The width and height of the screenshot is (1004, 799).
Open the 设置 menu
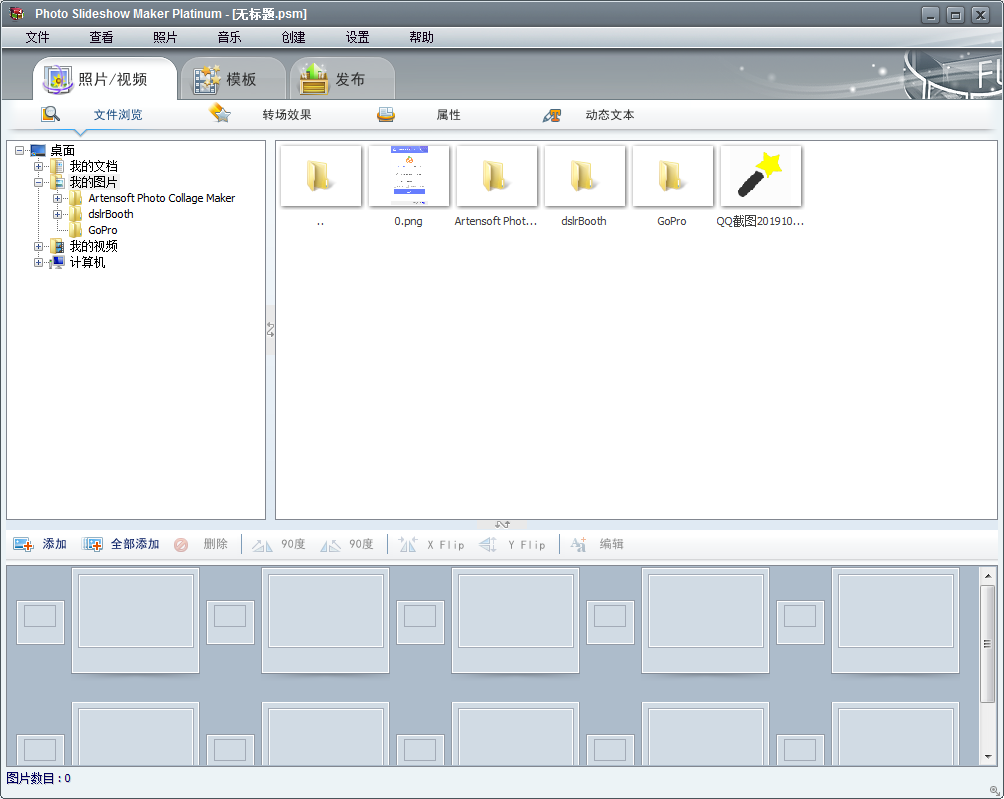pyautogui.click(x=357, y=37)
